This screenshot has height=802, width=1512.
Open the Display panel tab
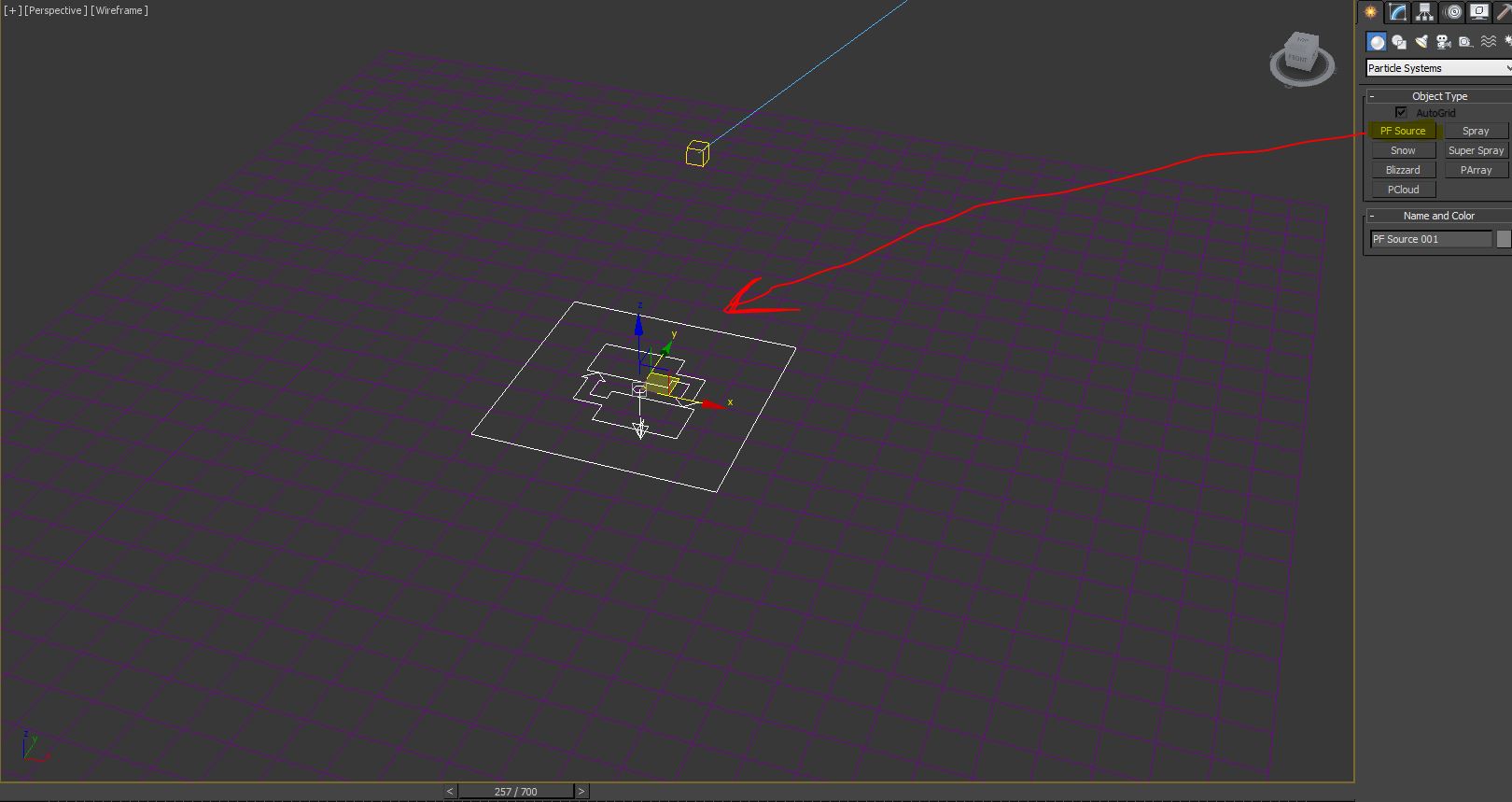[1479, 12]
